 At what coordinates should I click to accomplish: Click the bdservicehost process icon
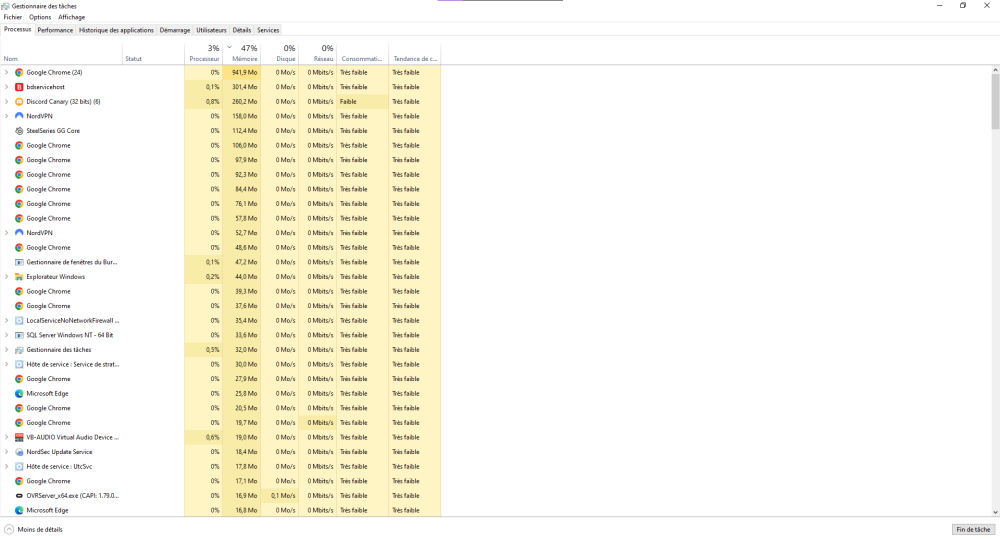[19, 87]
